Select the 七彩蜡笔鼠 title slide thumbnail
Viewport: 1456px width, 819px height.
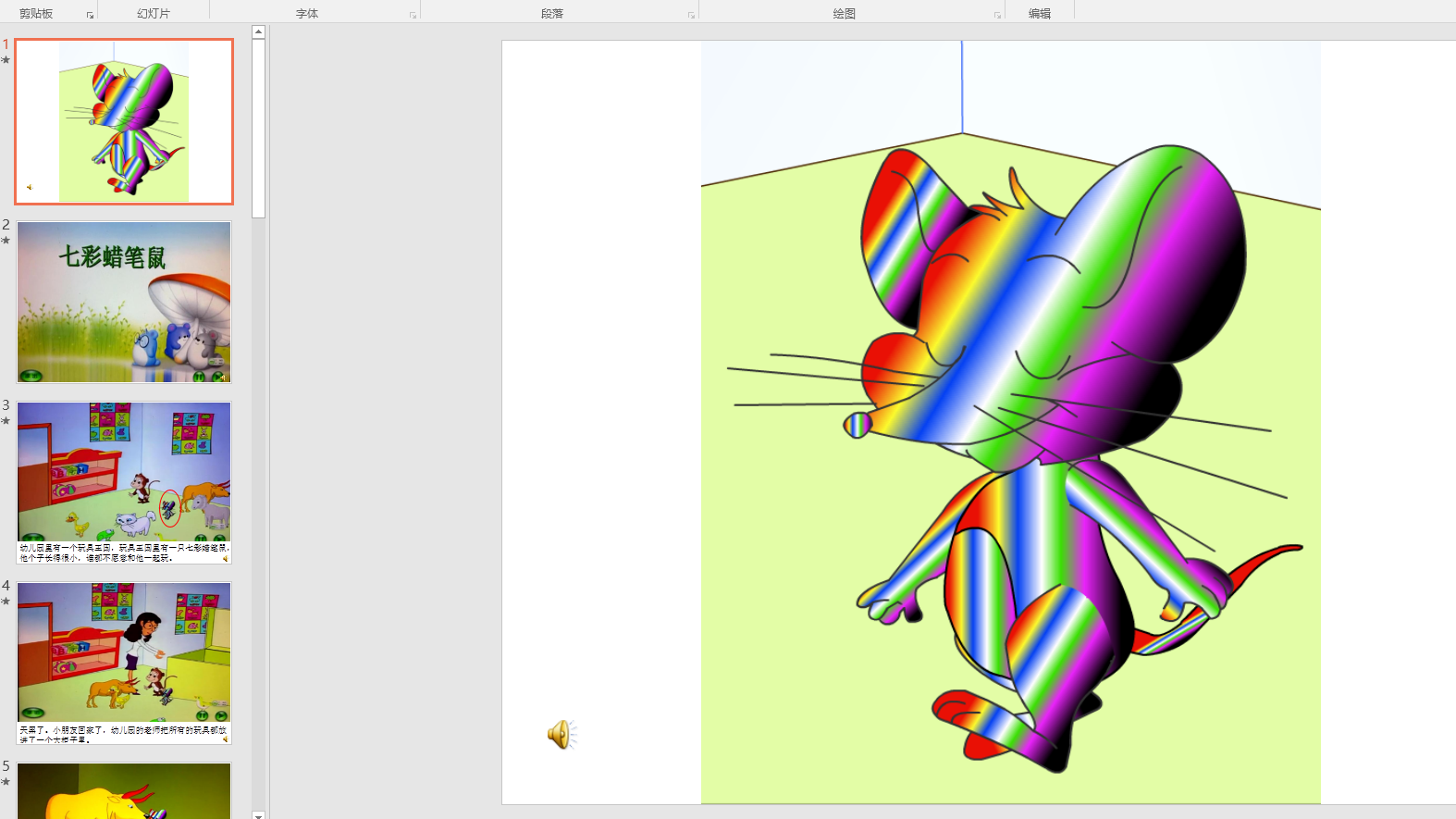pos(124,302)
